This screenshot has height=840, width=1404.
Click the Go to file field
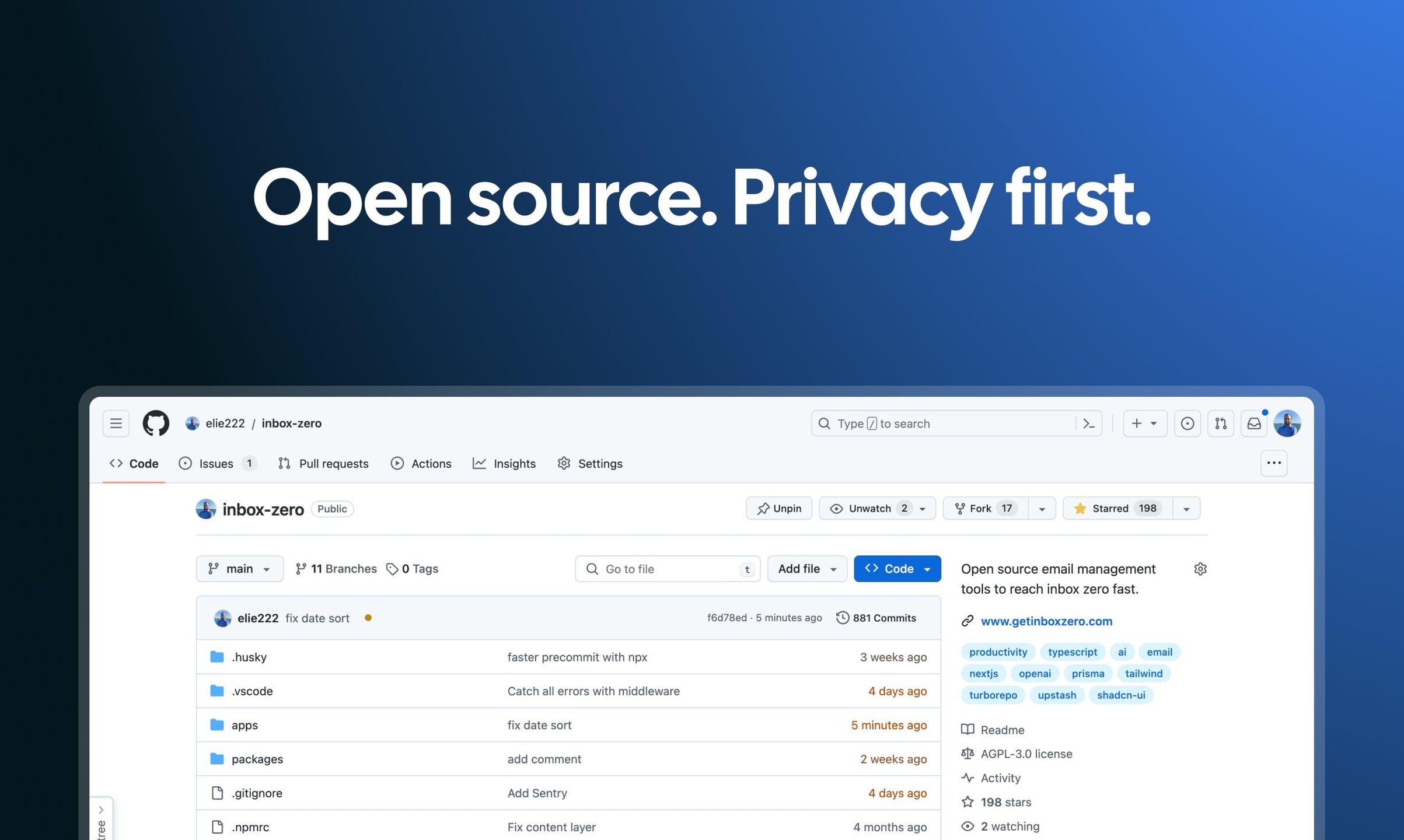point(667,569)
